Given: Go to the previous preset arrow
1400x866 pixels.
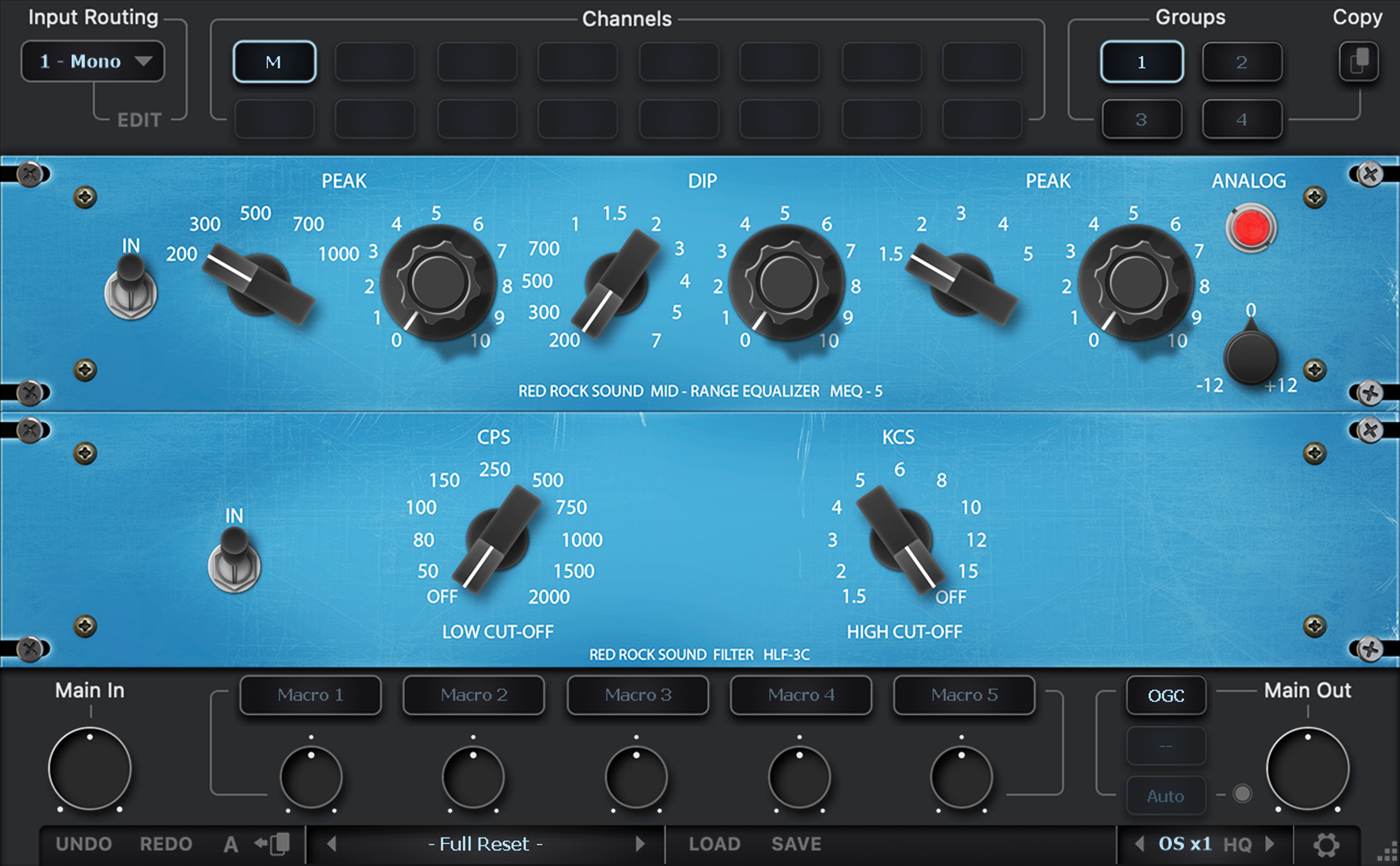Looking at the screenshot, I should click(332, 844).
